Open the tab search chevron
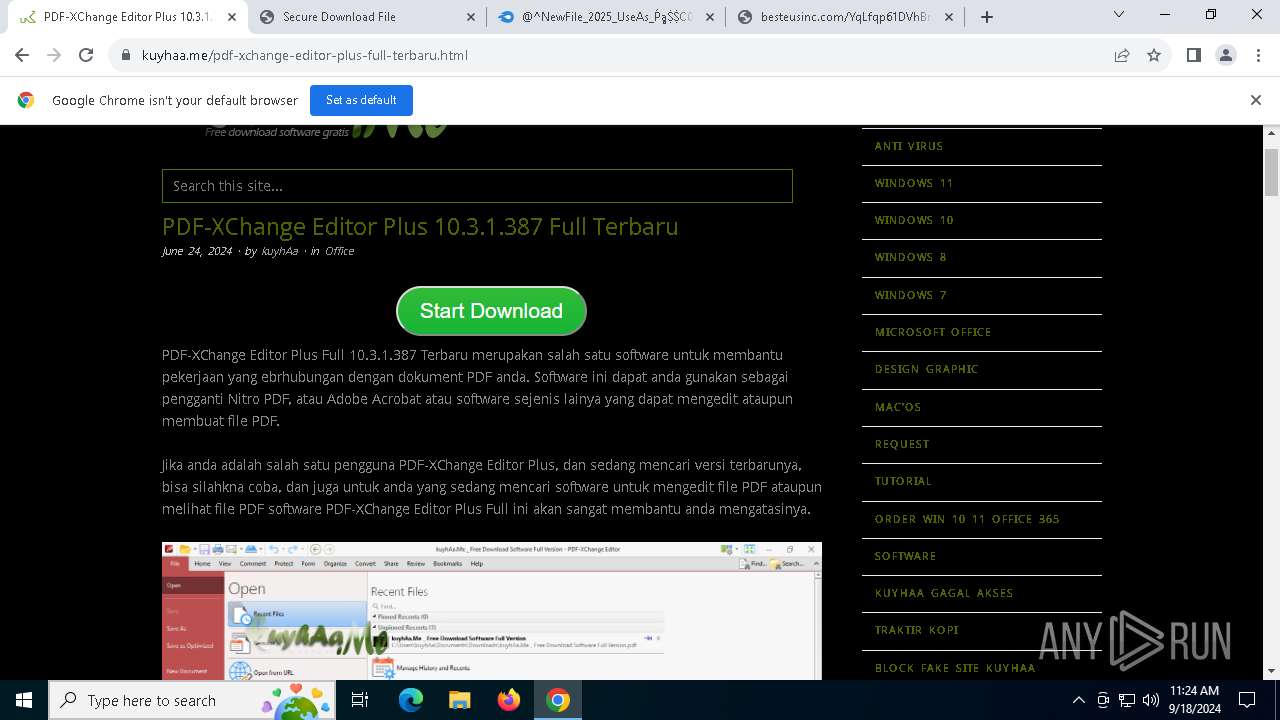The image size is (1280, 720). 1119,15
